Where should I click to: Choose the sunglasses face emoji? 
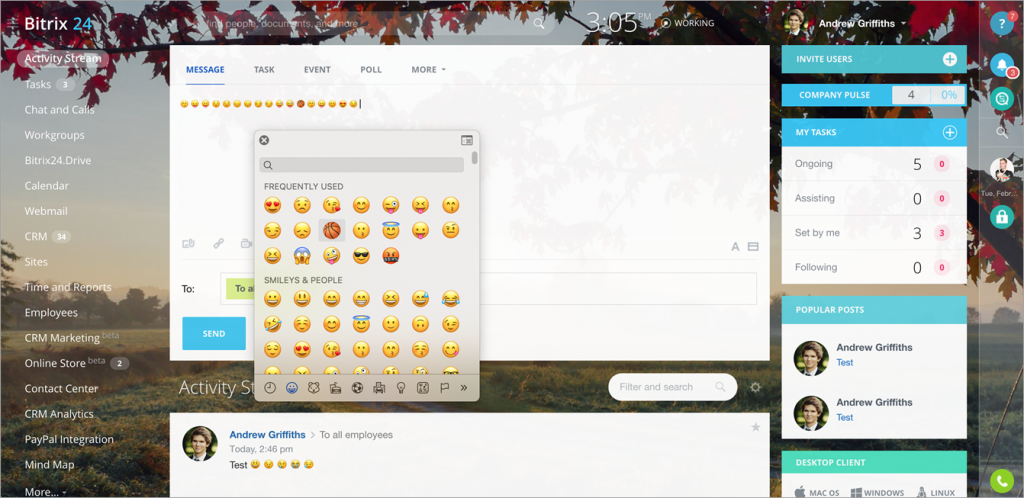click(361, 256)
